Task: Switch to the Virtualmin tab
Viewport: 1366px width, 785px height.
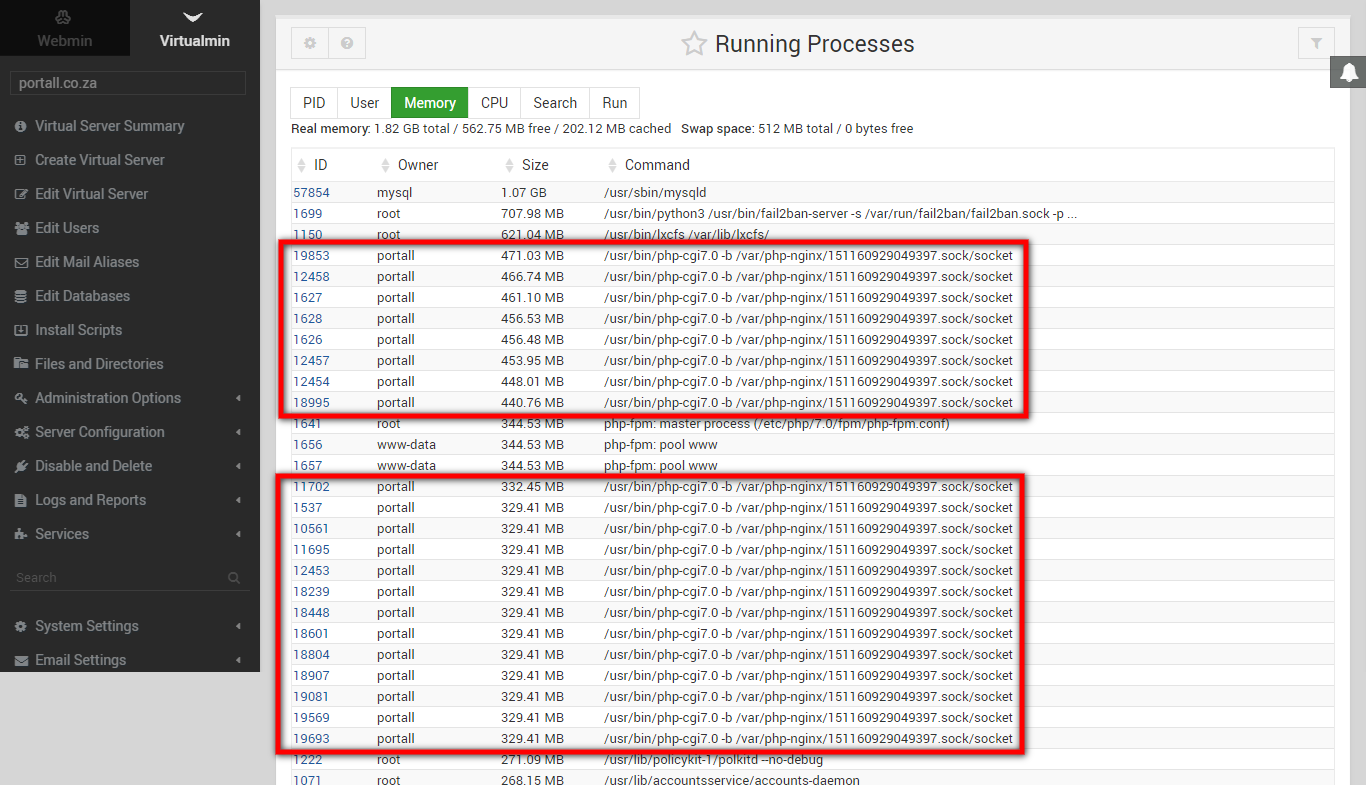Action: [195, 28]
